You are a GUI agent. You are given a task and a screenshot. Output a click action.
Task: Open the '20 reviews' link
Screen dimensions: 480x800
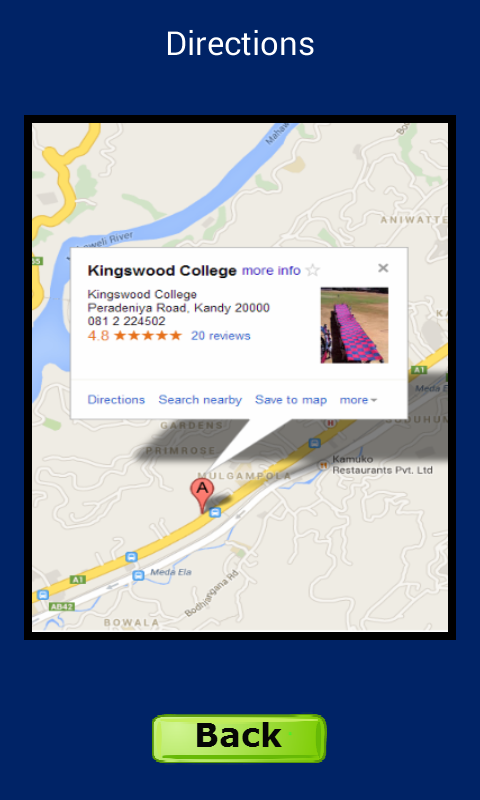point(221,336)
